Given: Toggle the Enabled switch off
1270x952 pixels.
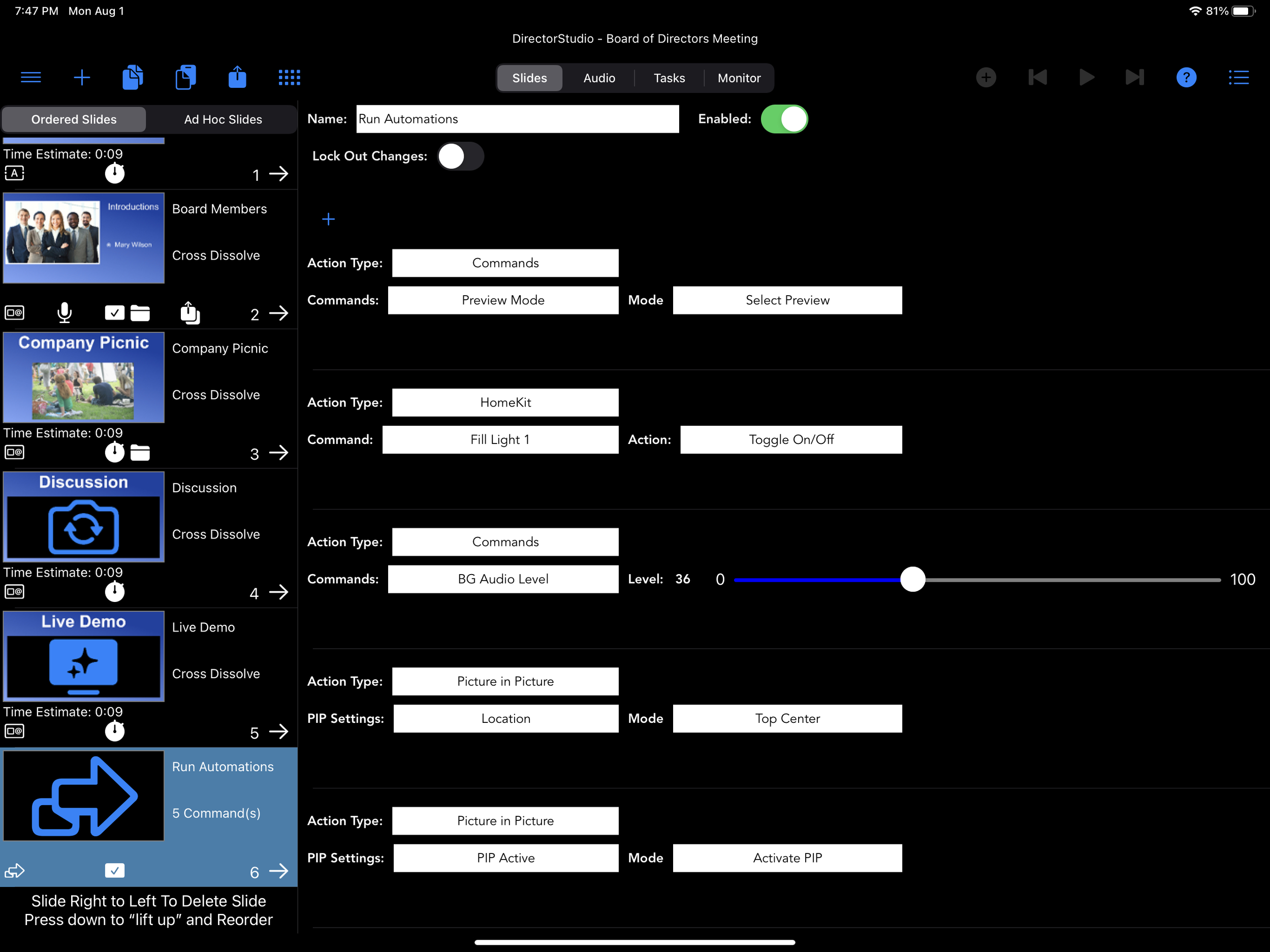Looking at the screenshot, I should click(784, 119).
